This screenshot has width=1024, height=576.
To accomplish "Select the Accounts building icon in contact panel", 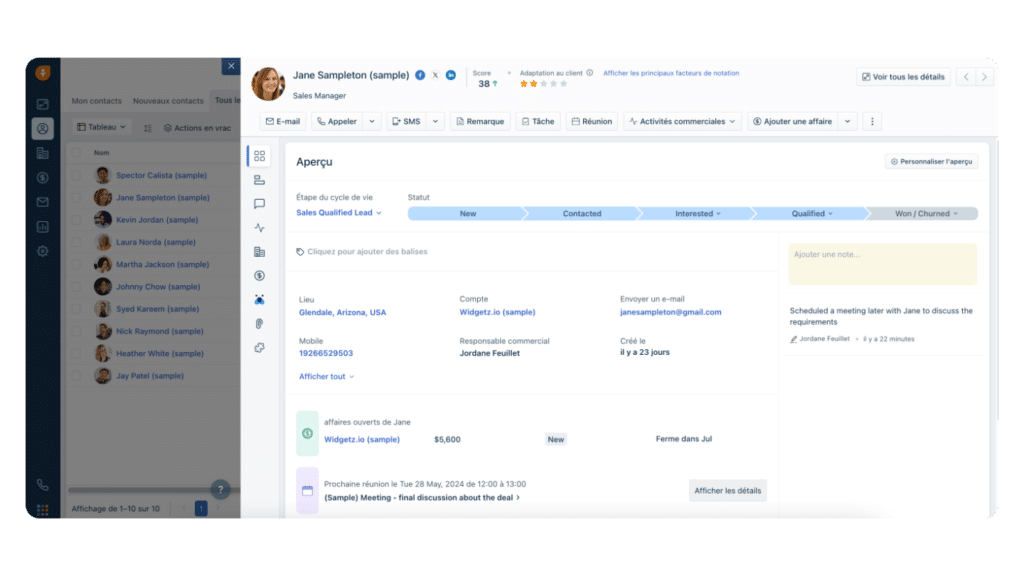I will pos(259,251).
